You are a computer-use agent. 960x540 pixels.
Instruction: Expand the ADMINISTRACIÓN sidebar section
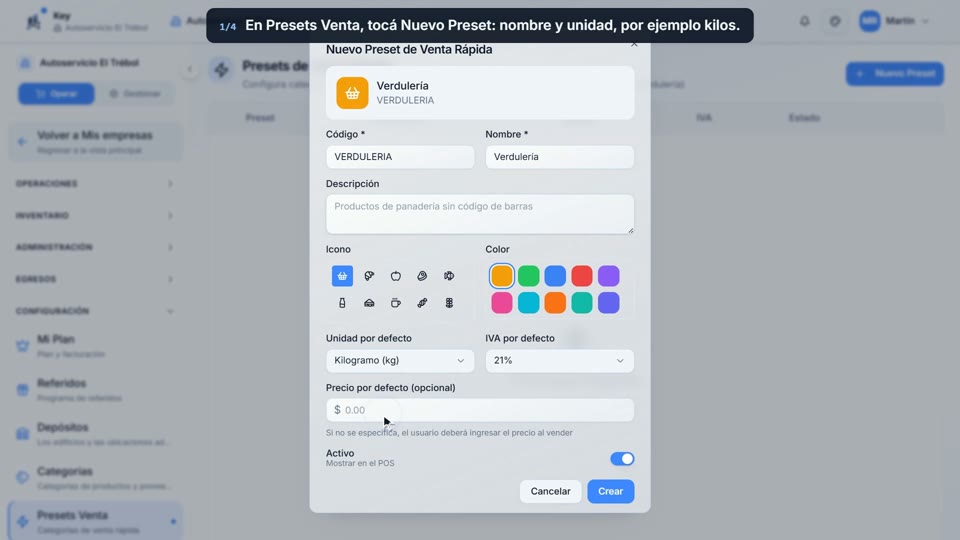click(95, 247)
